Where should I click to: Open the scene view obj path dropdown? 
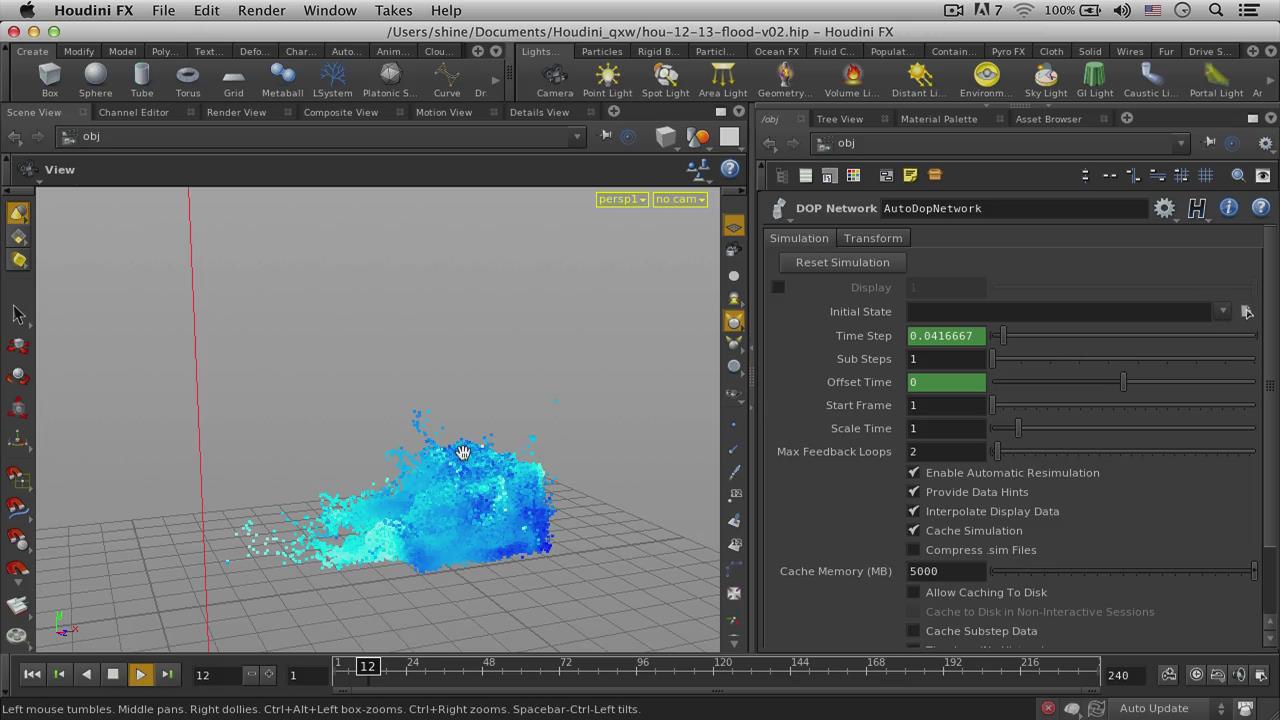tap(577, 136)
